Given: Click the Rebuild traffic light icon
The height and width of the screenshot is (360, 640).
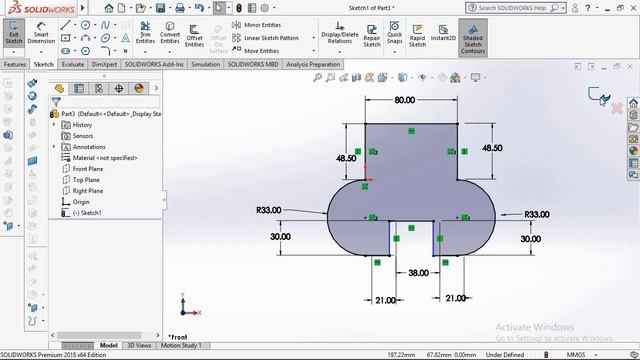Looking at the screenshot, I should (239, 8).
